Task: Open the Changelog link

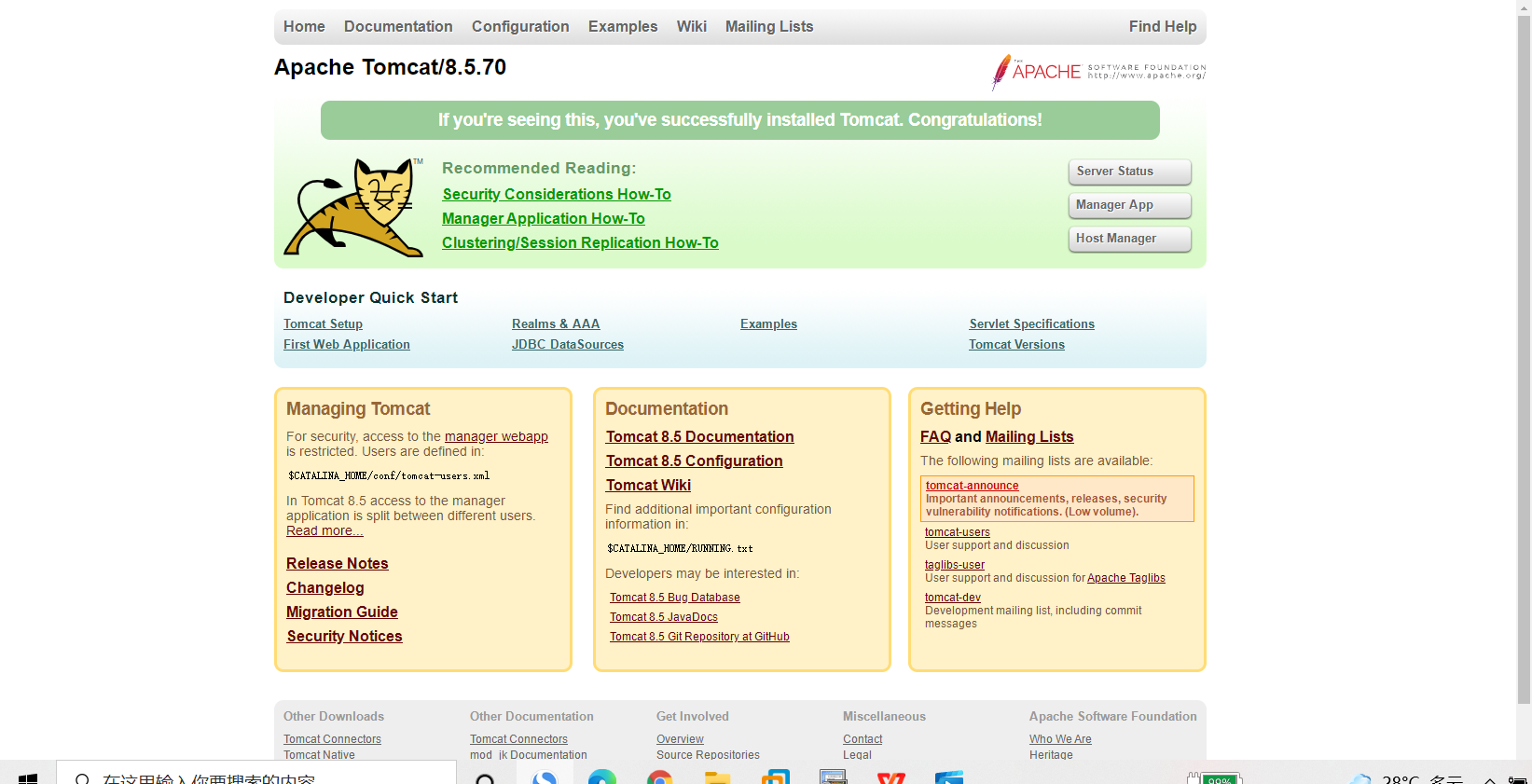Action: 324,587
